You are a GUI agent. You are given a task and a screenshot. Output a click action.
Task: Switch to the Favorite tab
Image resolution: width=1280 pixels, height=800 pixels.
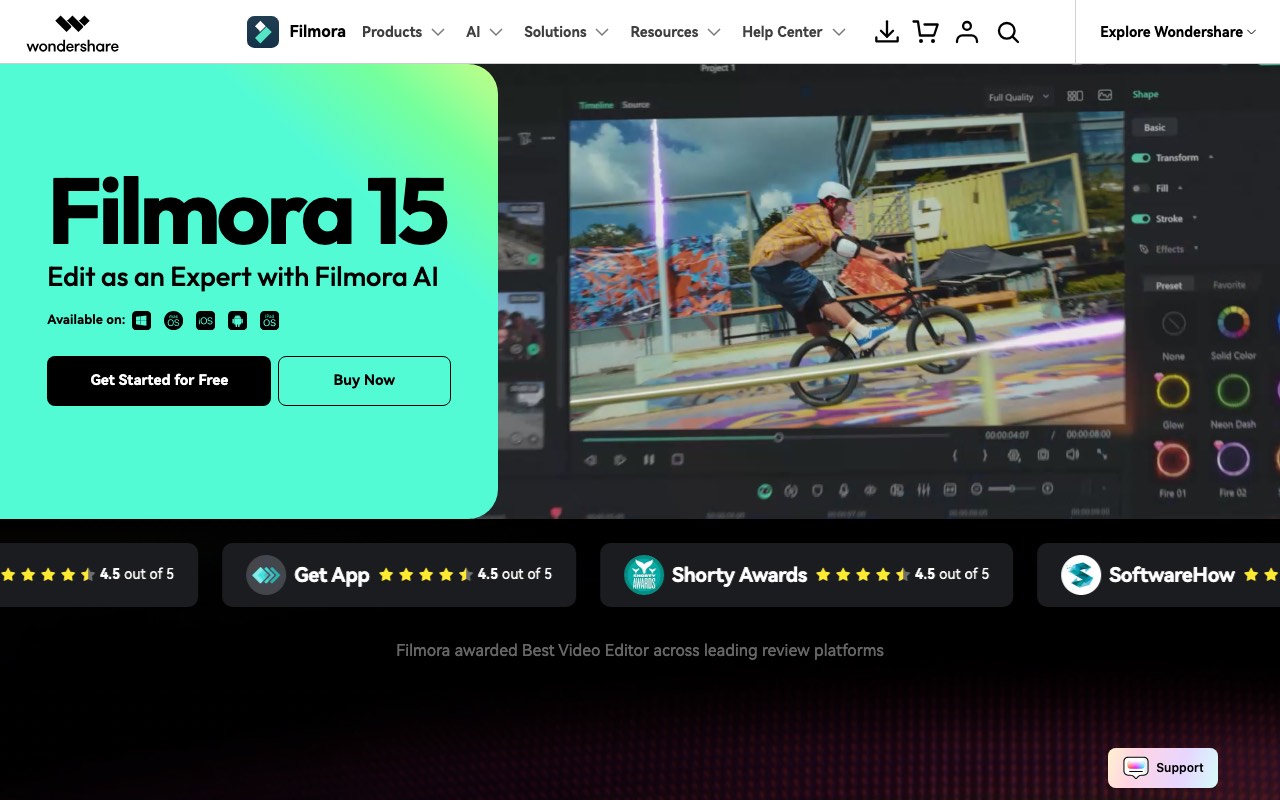(x=1229, y=285)
